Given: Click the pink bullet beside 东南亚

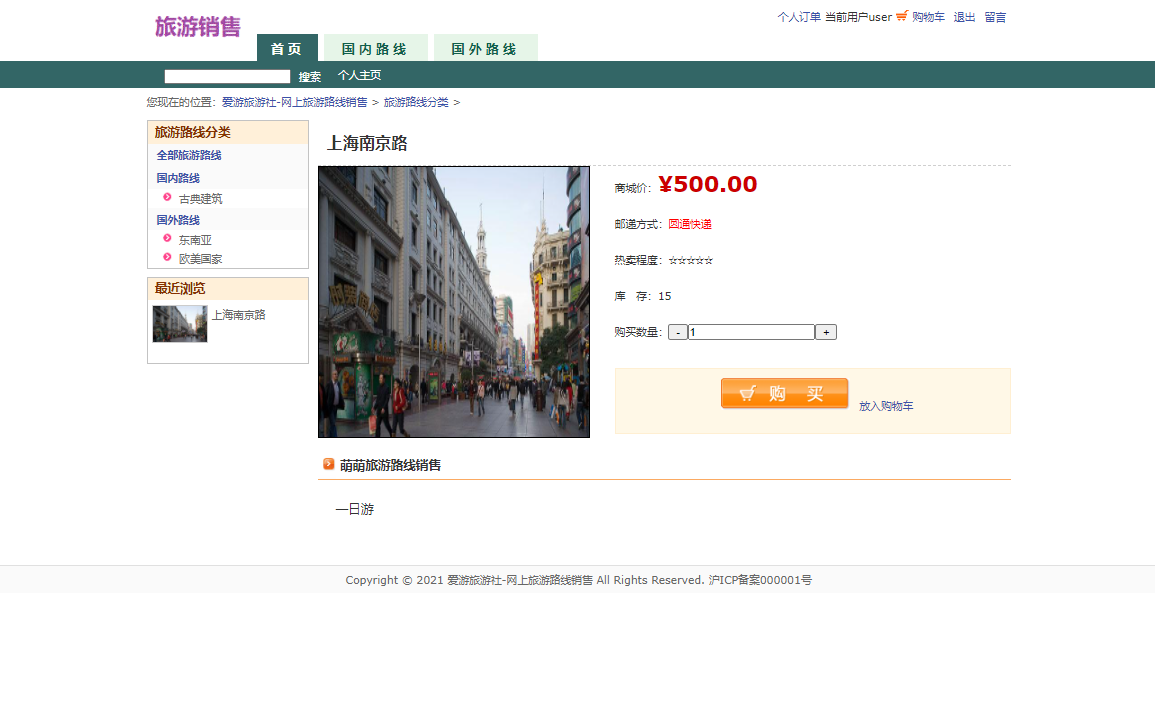Looking at the screenshot, I should (x=167, y=238).
